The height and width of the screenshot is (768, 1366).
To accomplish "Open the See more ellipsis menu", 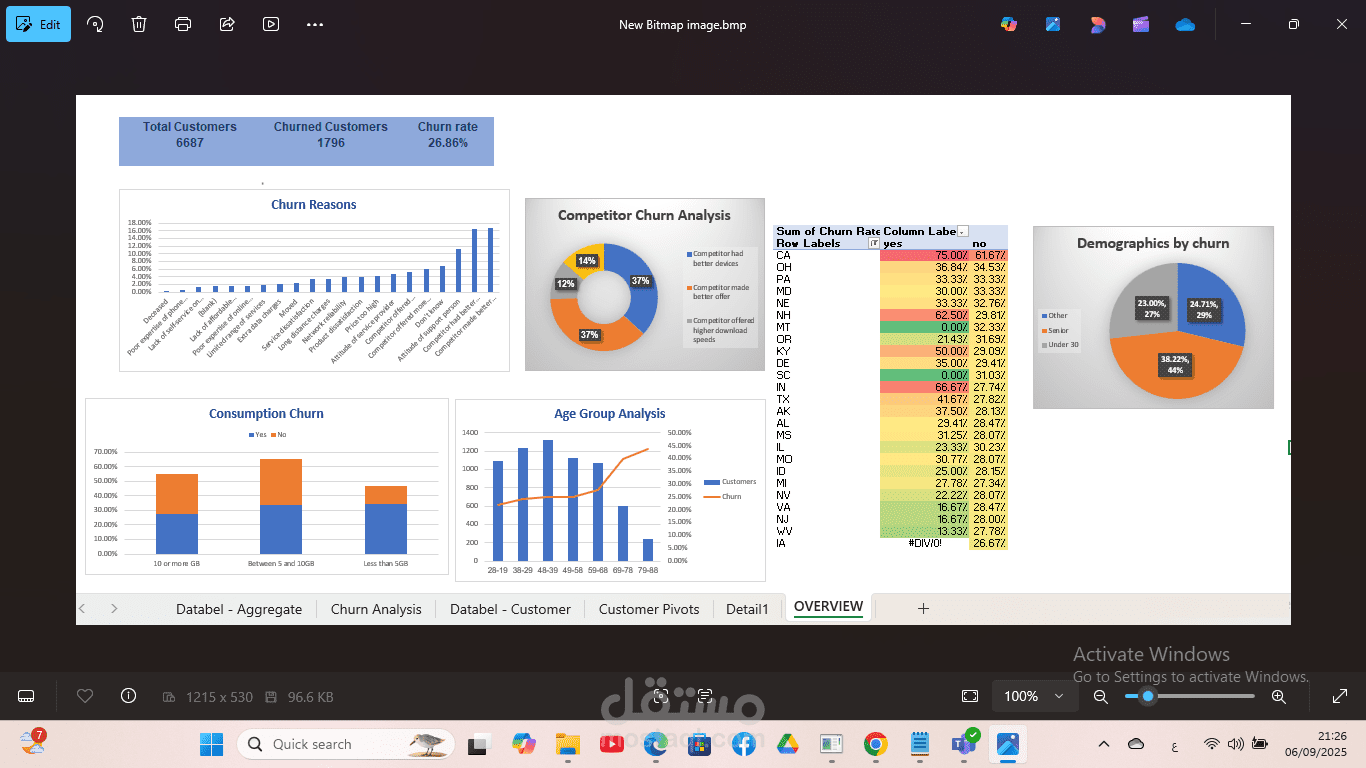I will point(315,24).
